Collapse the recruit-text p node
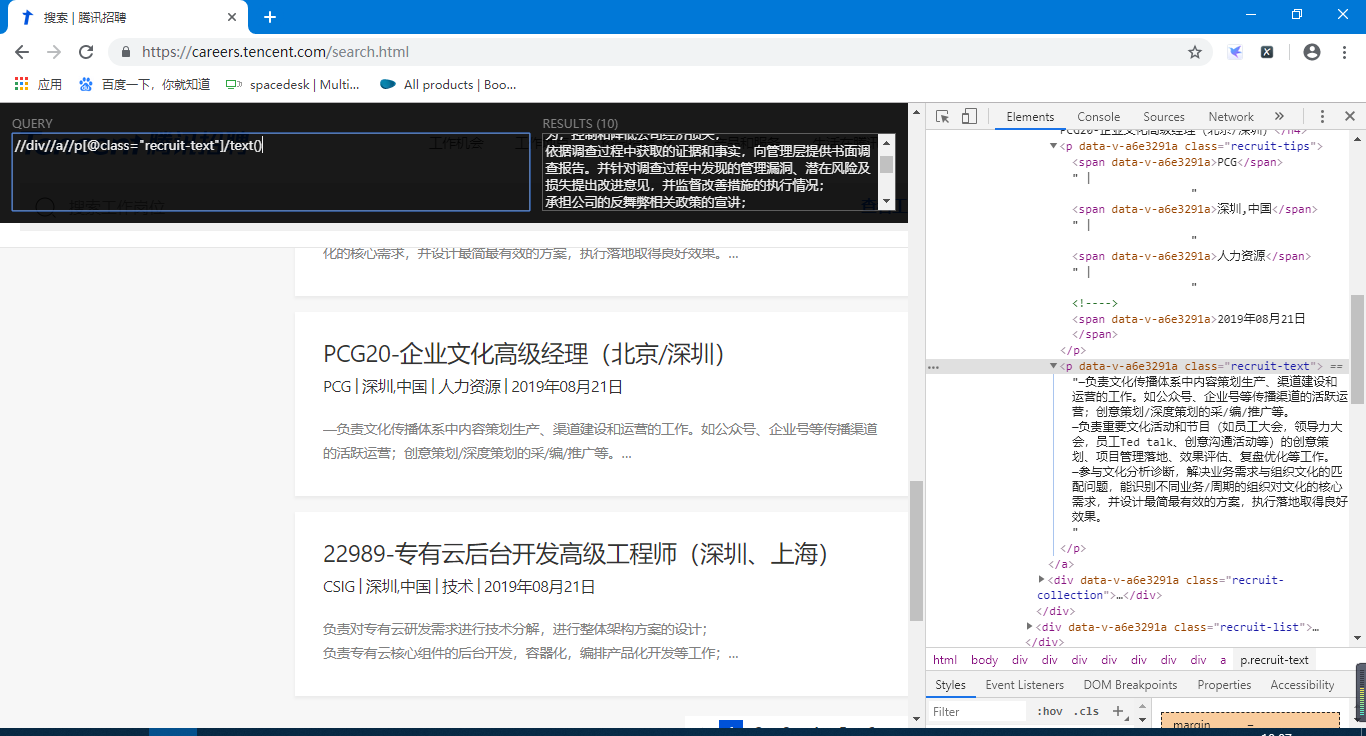Image resolution: width=1366 pixels, height=736 pixels. (1053, 367)
